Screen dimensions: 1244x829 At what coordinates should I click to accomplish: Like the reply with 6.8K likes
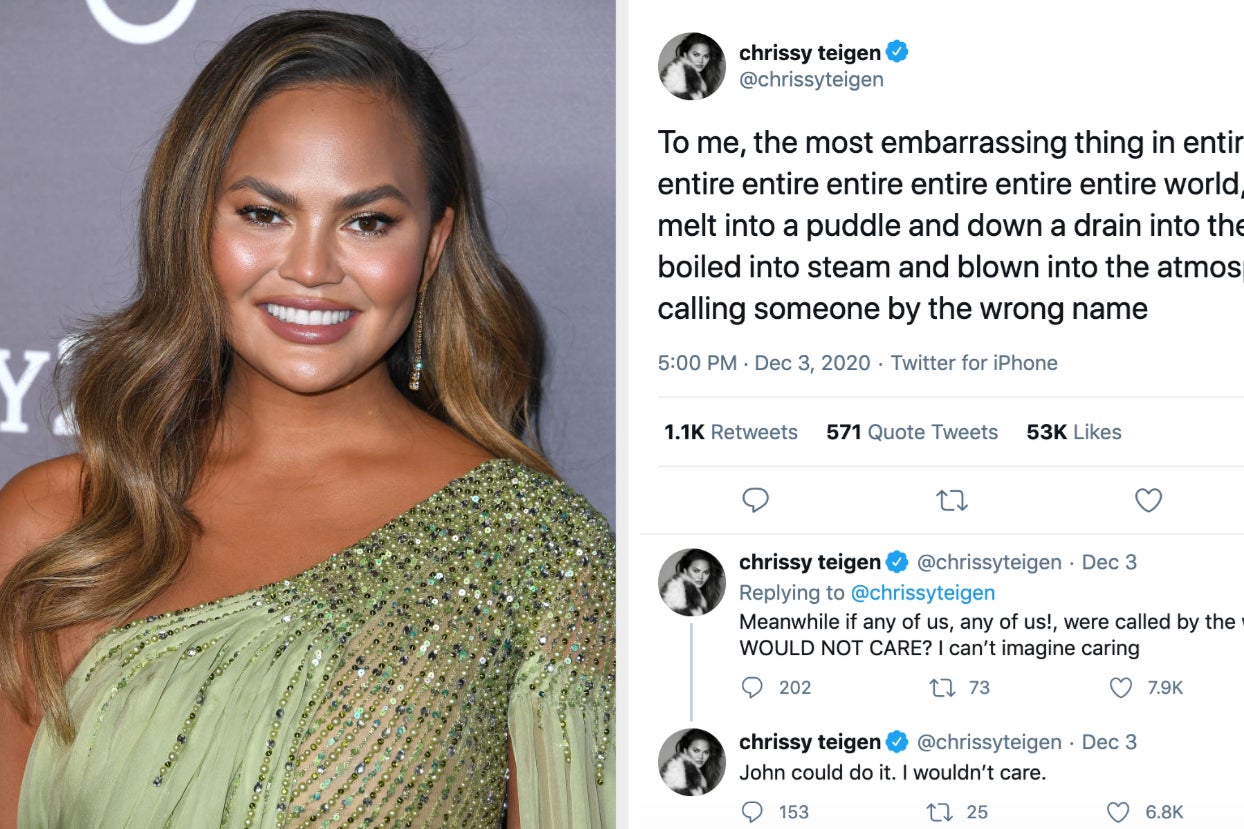(1121, 811)
